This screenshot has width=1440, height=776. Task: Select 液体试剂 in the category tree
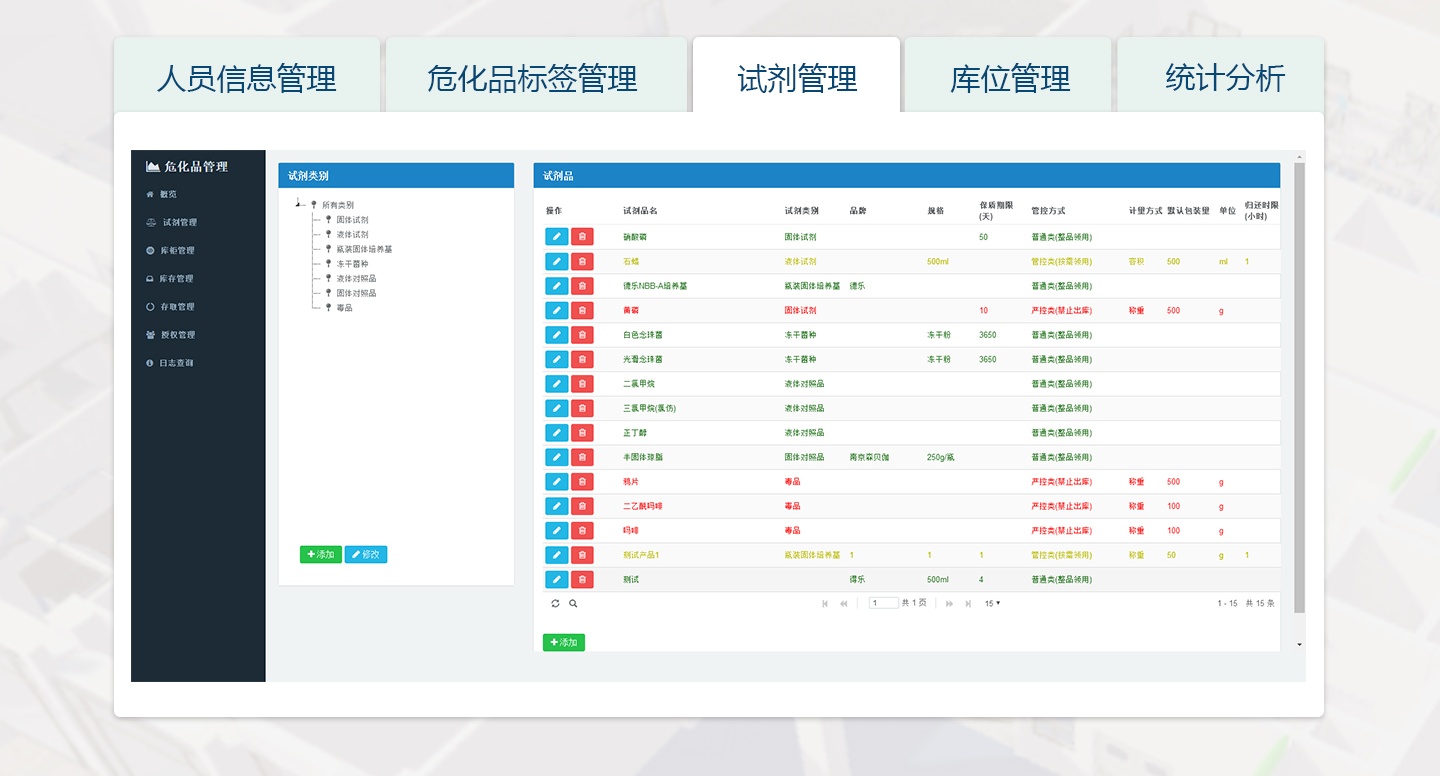[352, 234]
